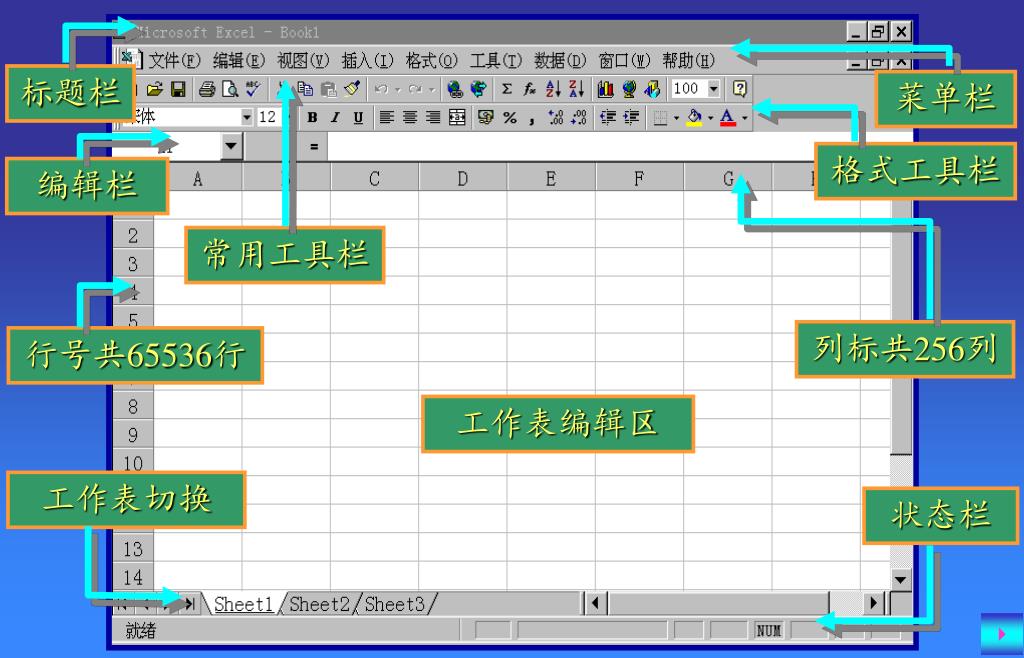Click the Borders icon

(x=660, y=118)
